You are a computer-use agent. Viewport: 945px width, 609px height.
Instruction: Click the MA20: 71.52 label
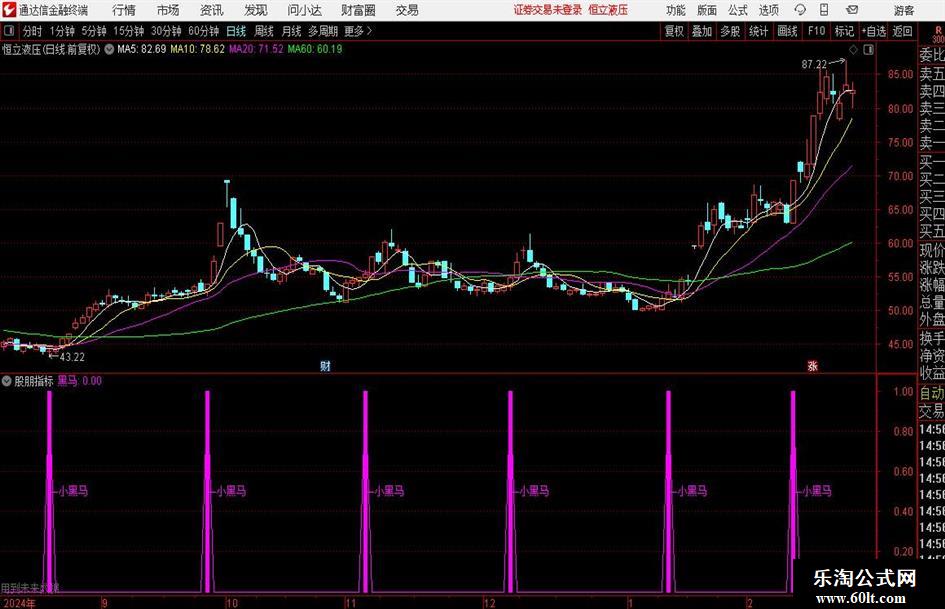tap(256, 49)
